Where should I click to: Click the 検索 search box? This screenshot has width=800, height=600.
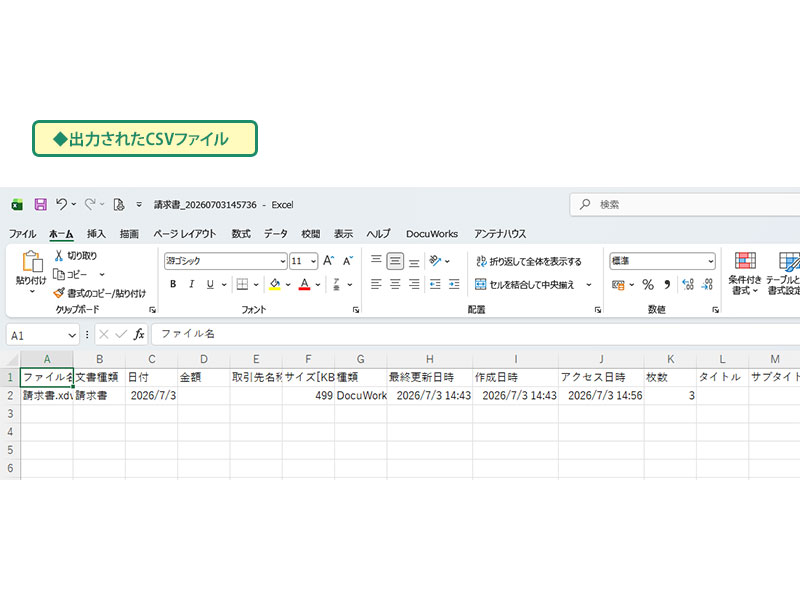685,205
